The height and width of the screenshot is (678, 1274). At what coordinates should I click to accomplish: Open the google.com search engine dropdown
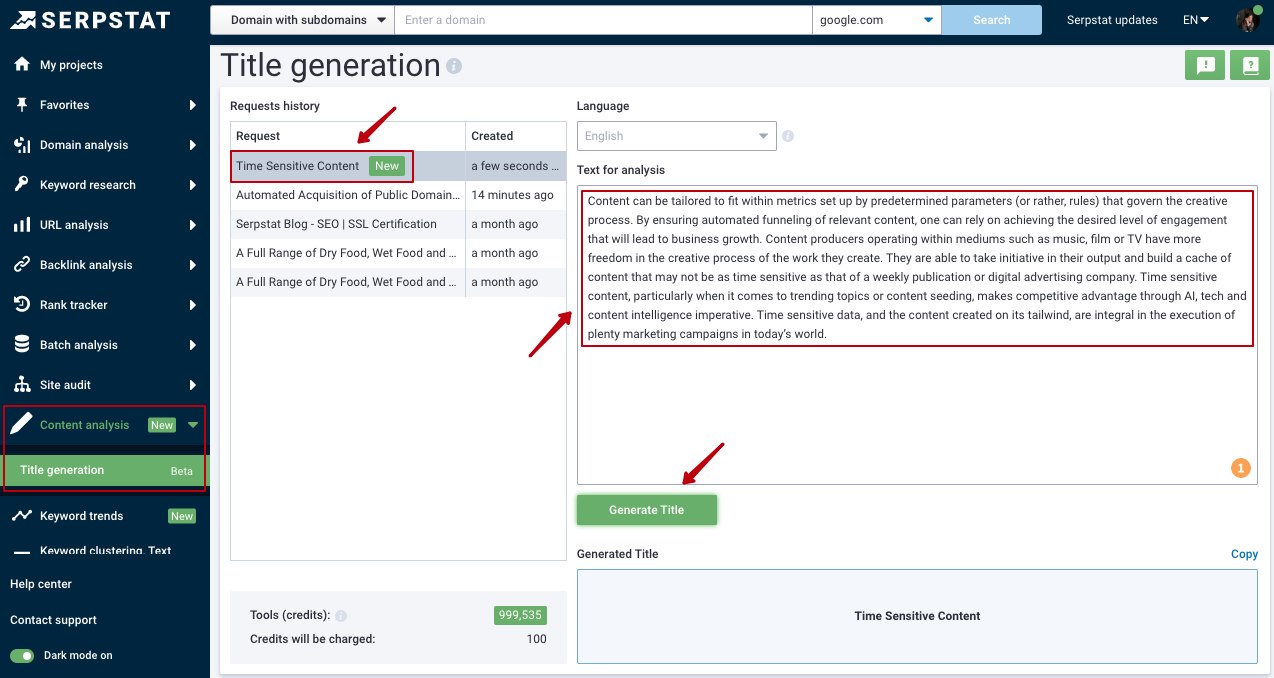877,20
